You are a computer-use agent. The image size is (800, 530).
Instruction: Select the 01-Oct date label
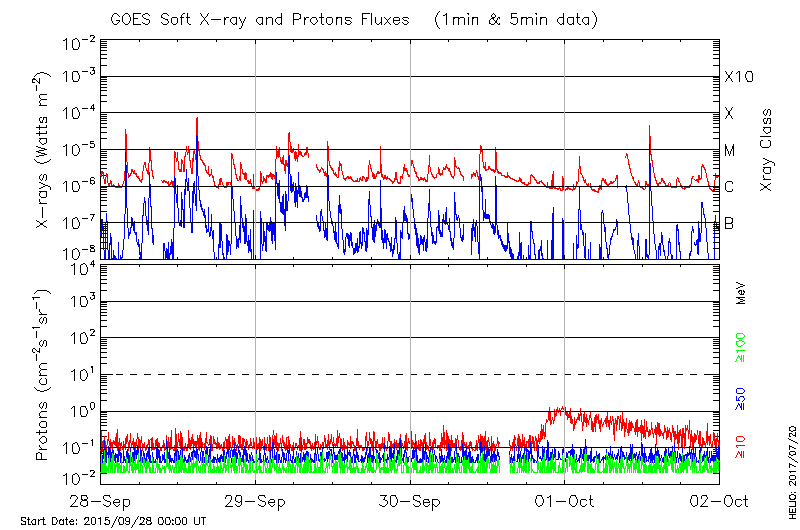tap(565, 499)
